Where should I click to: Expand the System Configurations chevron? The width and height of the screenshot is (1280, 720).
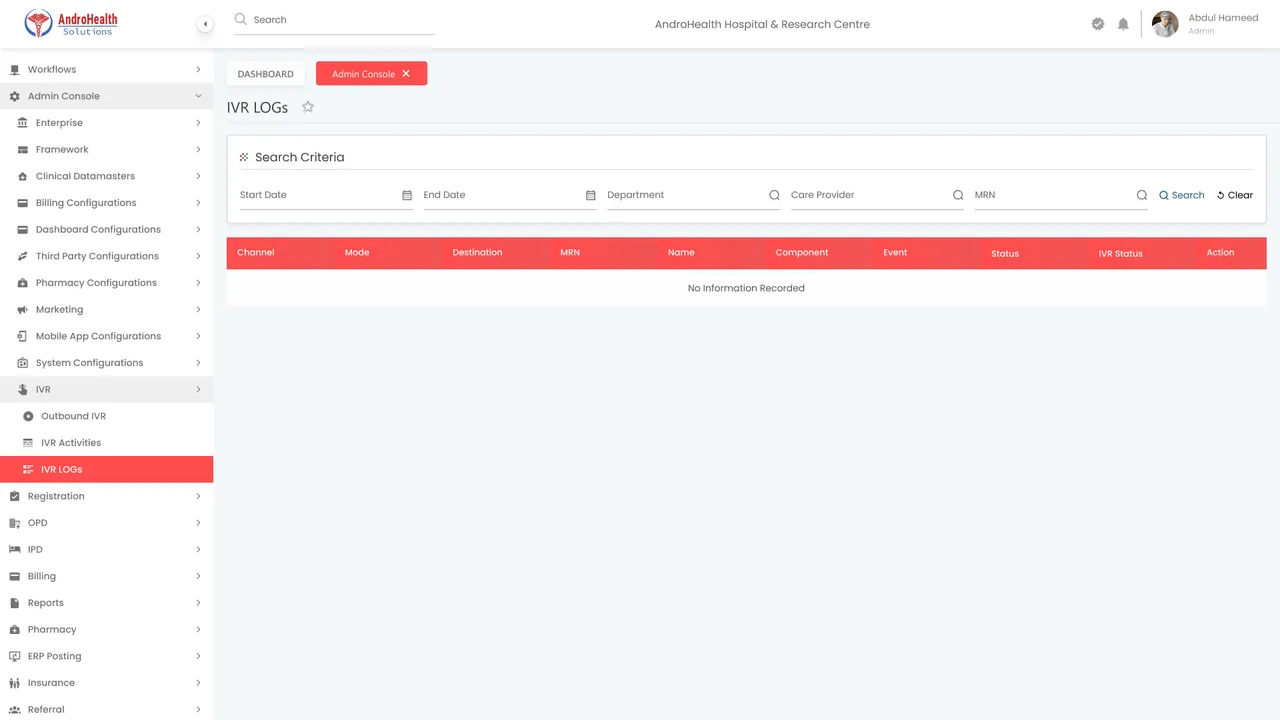(x=198, y=363)
